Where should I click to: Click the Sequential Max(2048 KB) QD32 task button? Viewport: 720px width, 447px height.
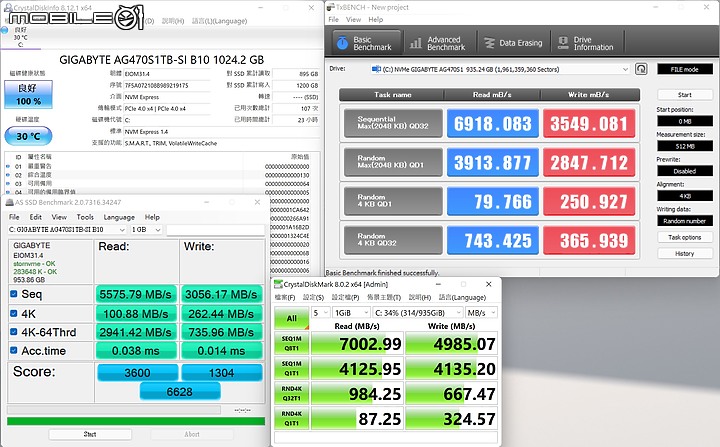coord(393,123)
